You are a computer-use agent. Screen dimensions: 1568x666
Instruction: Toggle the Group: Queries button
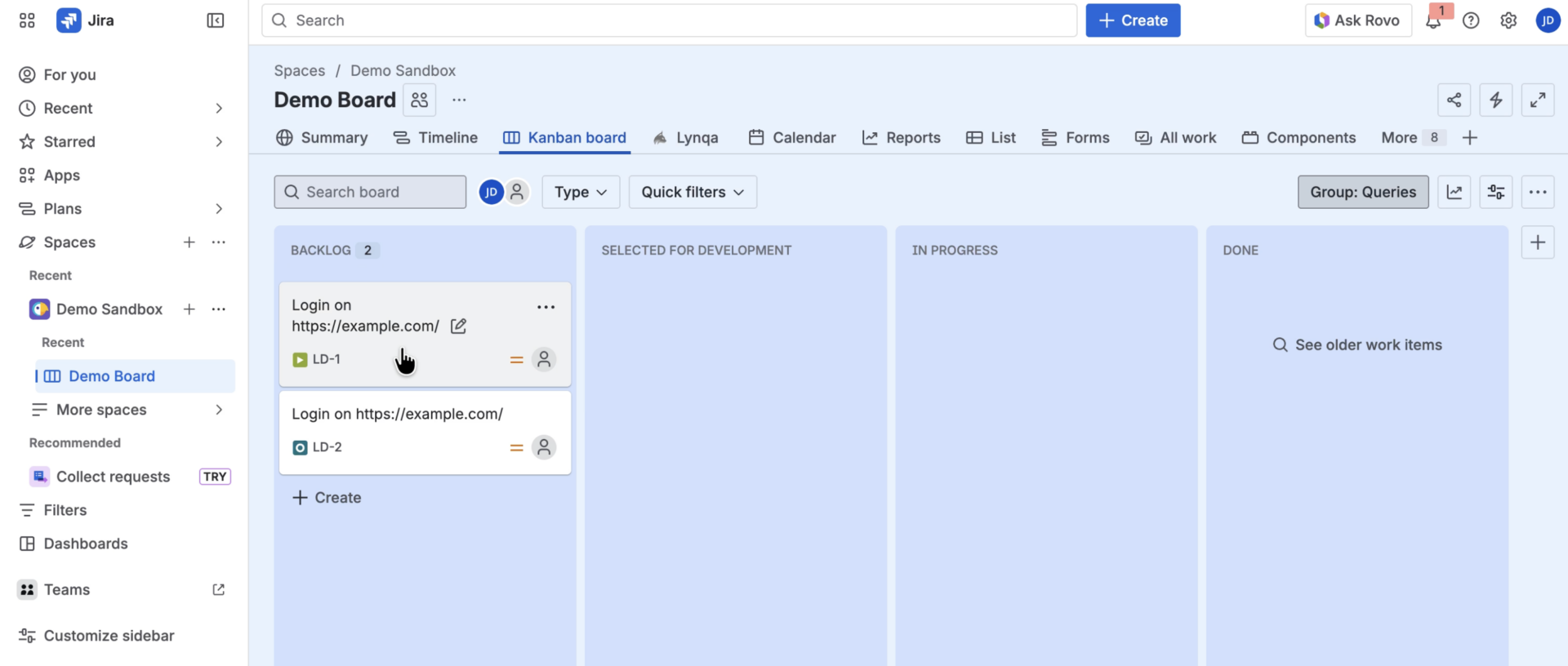tap(1362, 193)
